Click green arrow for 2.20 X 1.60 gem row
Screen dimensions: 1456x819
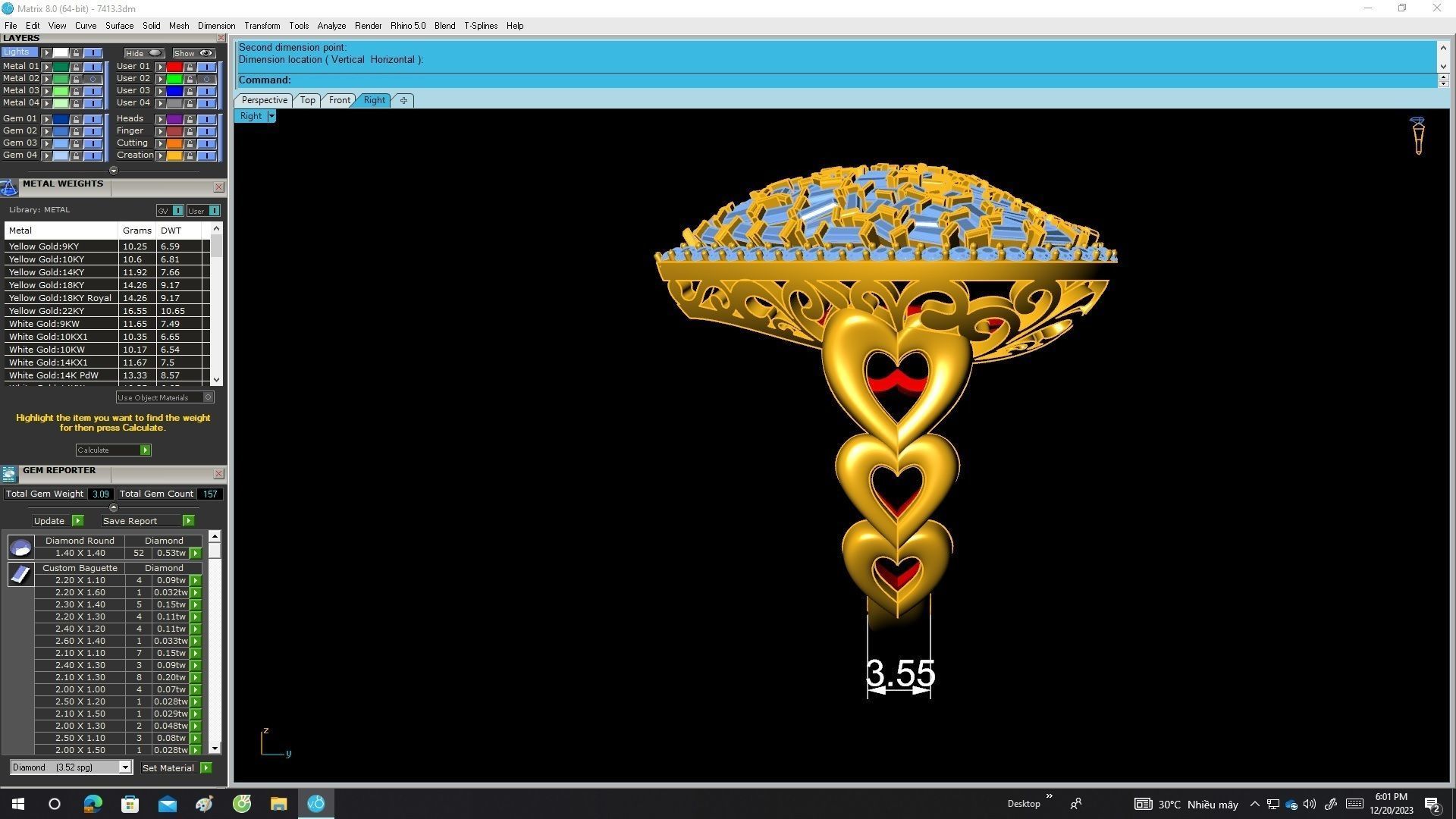196,593
